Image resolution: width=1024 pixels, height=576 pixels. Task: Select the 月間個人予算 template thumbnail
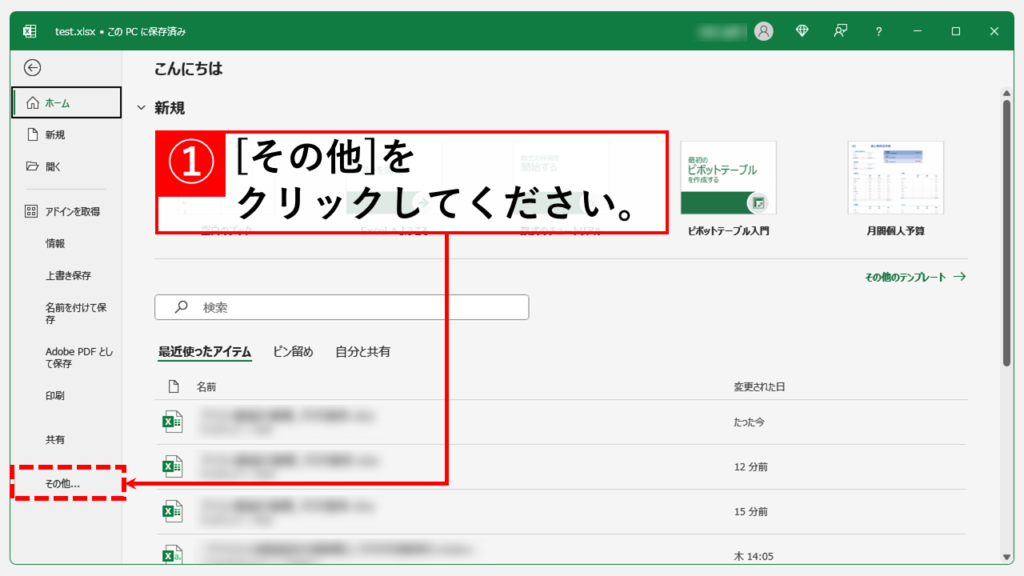[895, 178]
